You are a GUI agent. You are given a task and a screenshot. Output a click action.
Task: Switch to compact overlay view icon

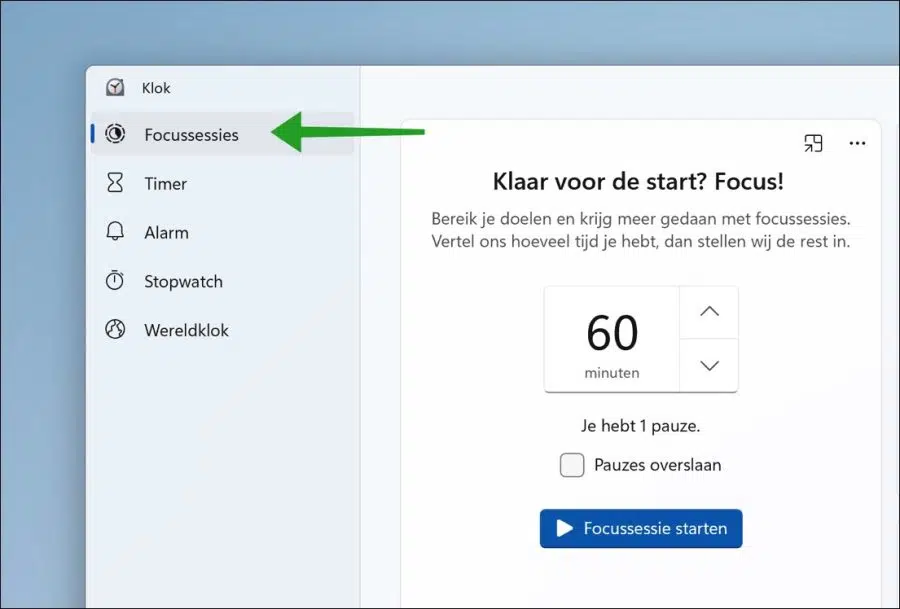(x=813, y=143)
